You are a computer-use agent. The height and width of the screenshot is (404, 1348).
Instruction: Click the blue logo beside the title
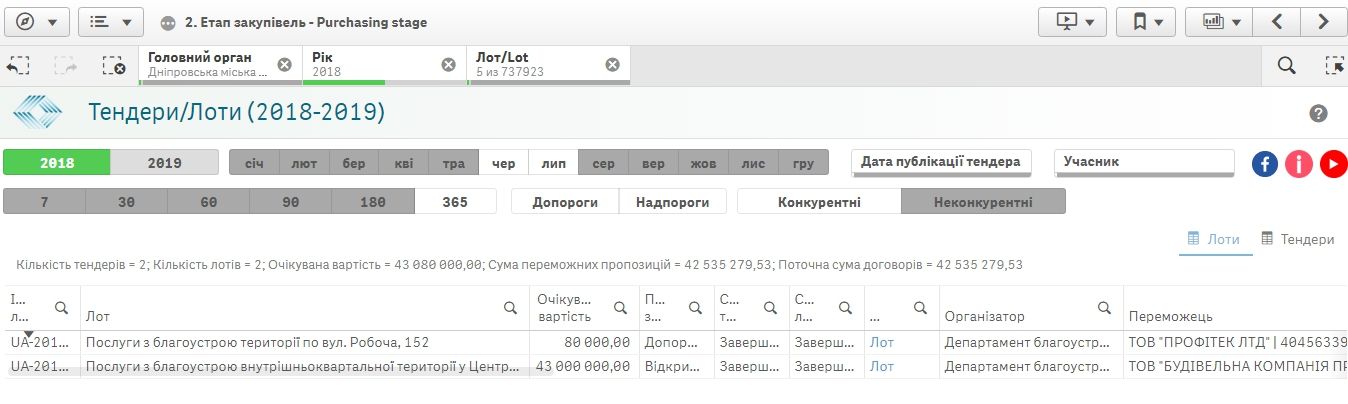tap(37, 111)
